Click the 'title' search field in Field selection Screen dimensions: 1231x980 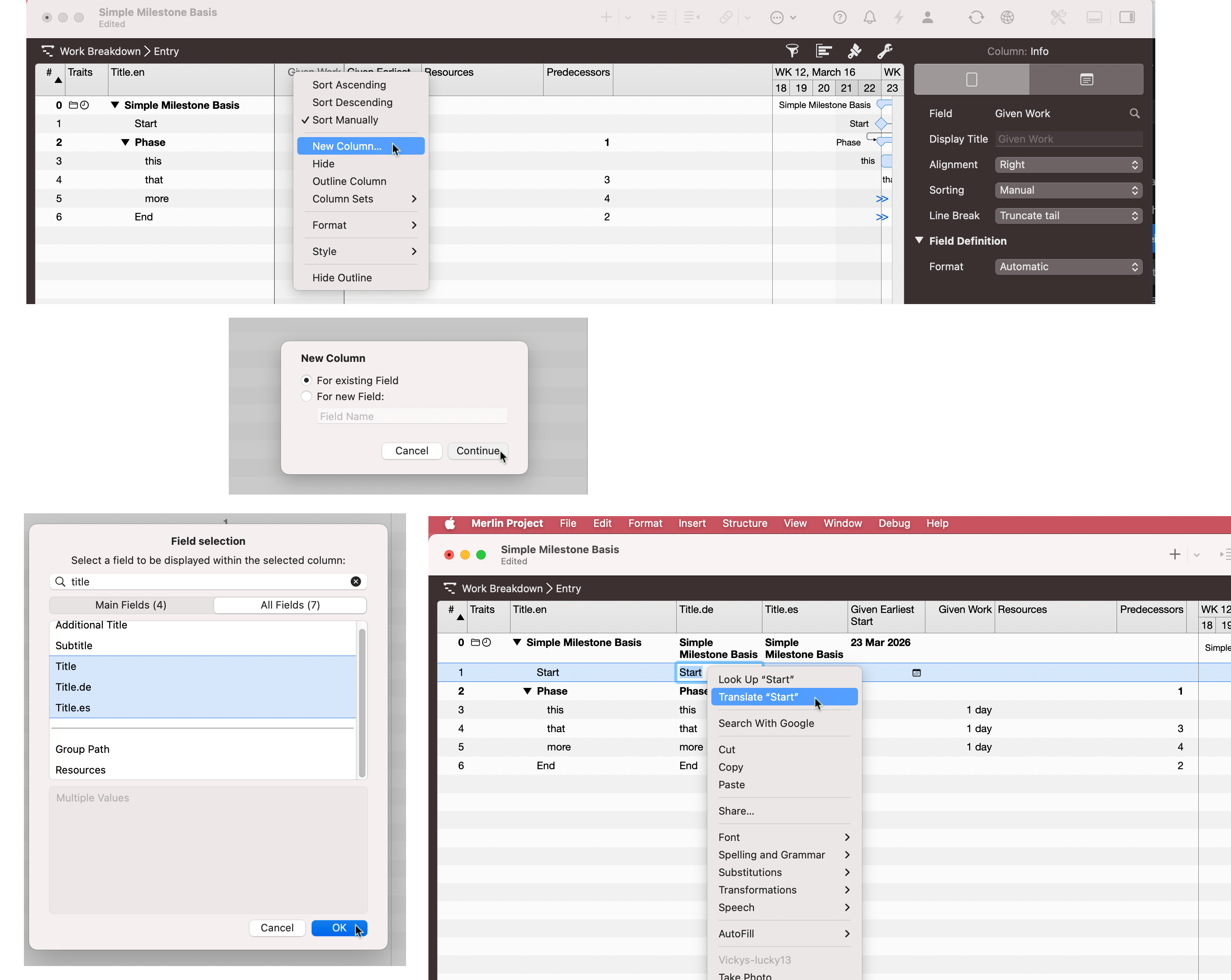[x=208, y=581]
